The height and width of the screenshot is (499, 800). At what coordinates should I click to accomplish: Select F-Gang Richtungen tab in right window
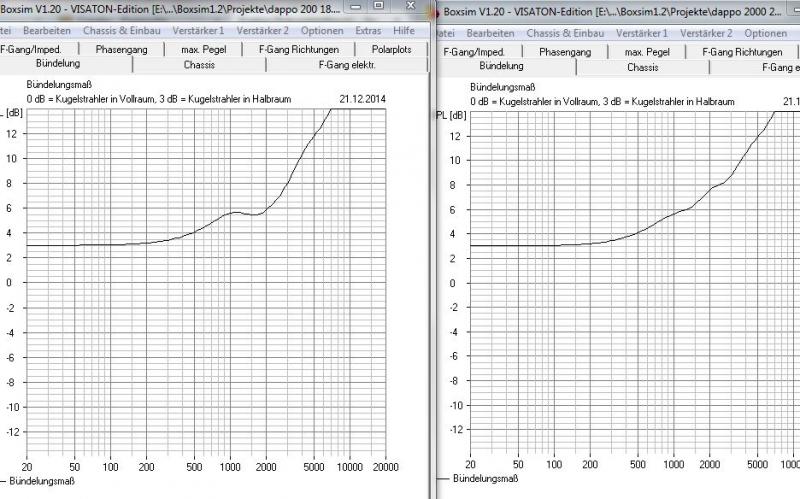coord(742,52)
